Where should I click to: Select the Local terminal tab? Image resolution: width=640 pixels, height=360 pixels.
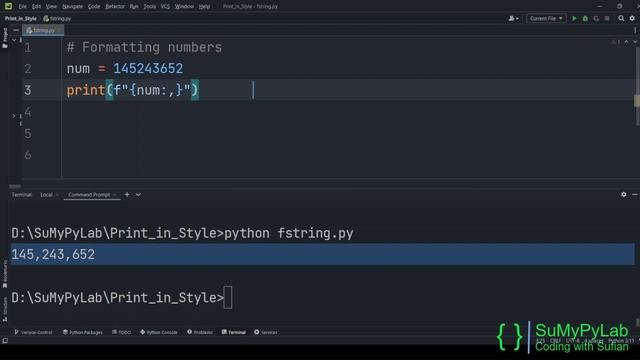46,195
